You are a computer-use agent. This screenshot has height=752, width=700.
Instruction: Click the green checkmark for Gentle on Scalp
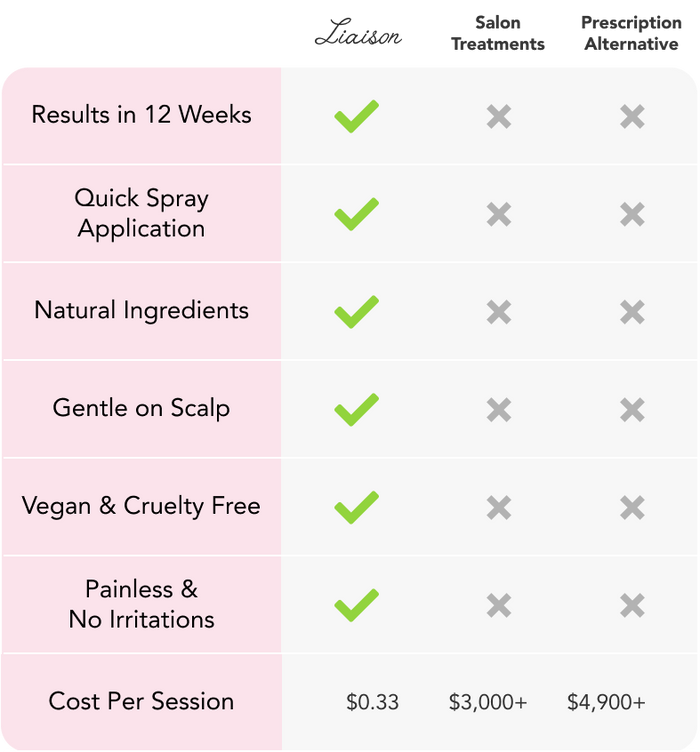[356, 409]
